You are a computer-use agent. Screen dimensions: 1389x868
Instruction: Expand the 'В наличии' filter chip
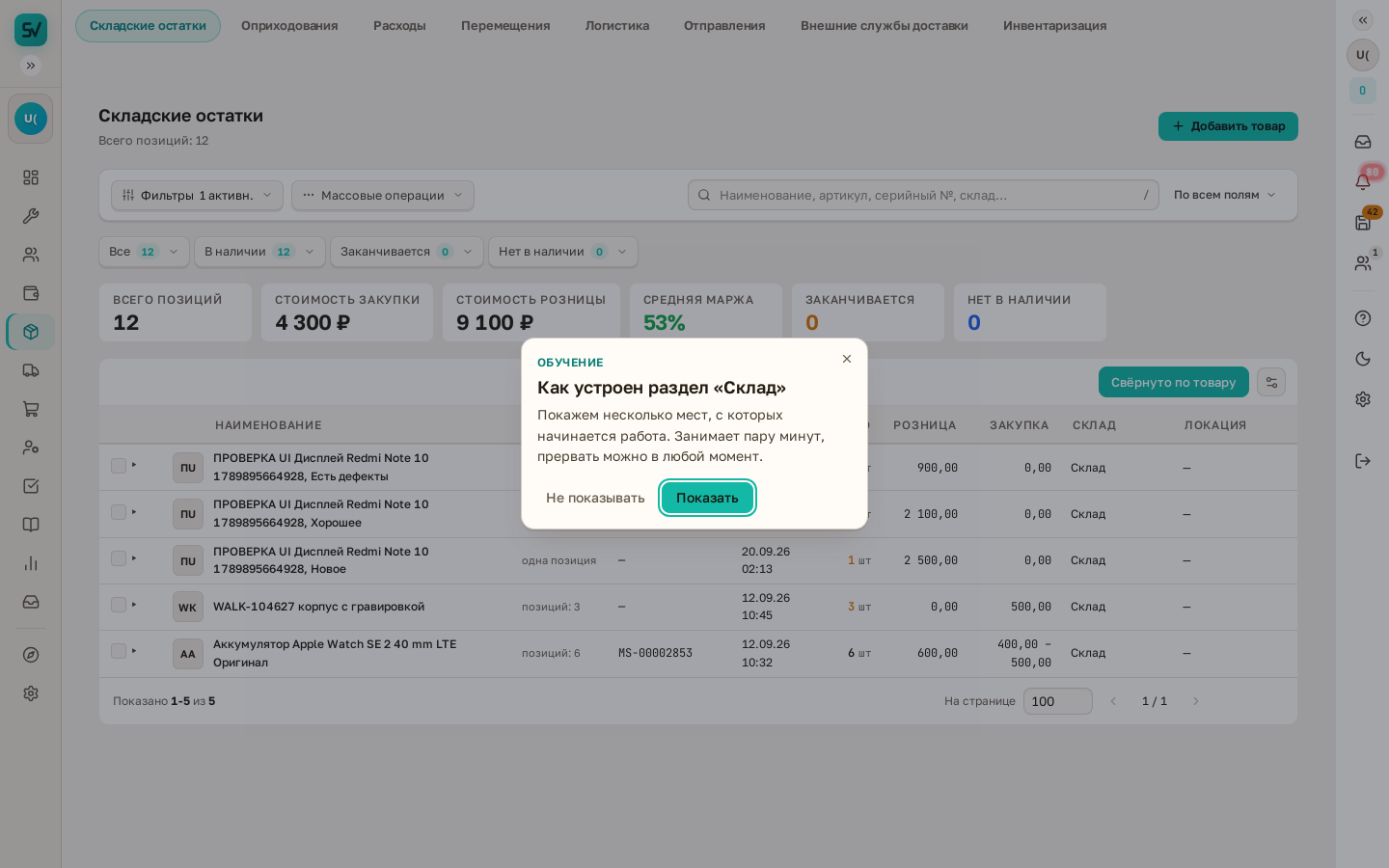tap(259, 252)
